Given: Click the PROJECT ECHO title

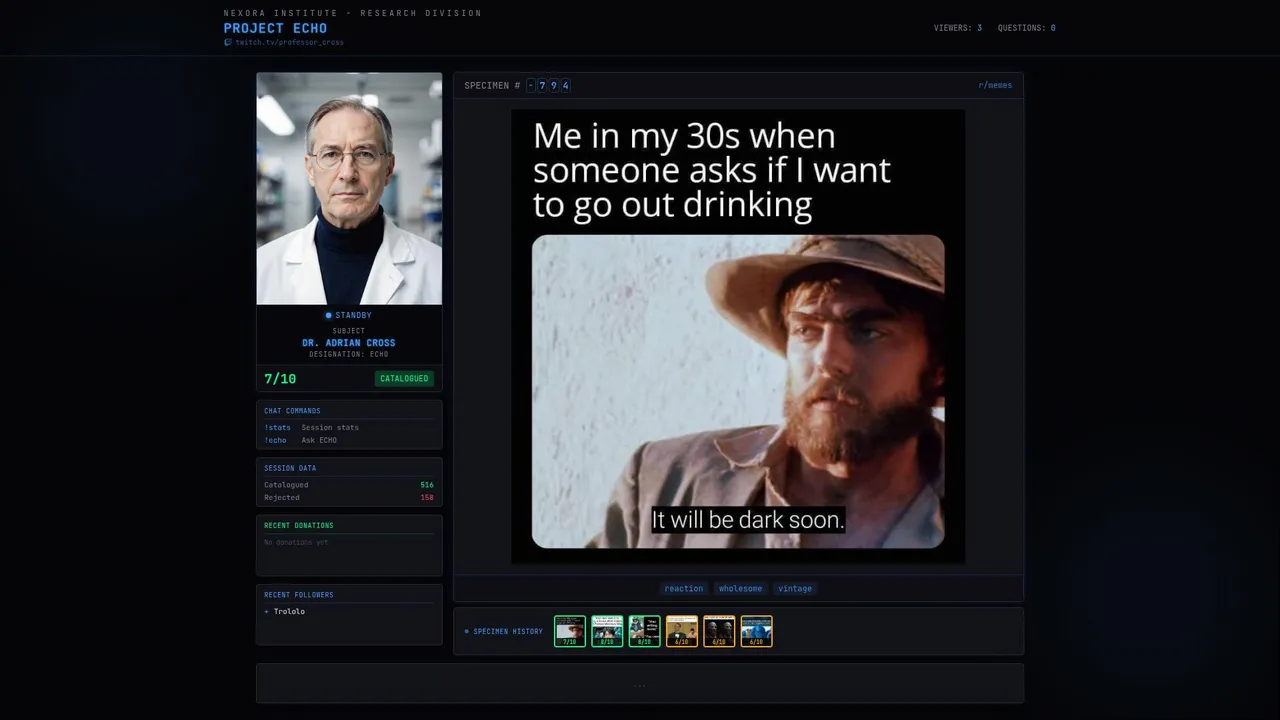Looking at the screenshot, I should tap(275, 28).
